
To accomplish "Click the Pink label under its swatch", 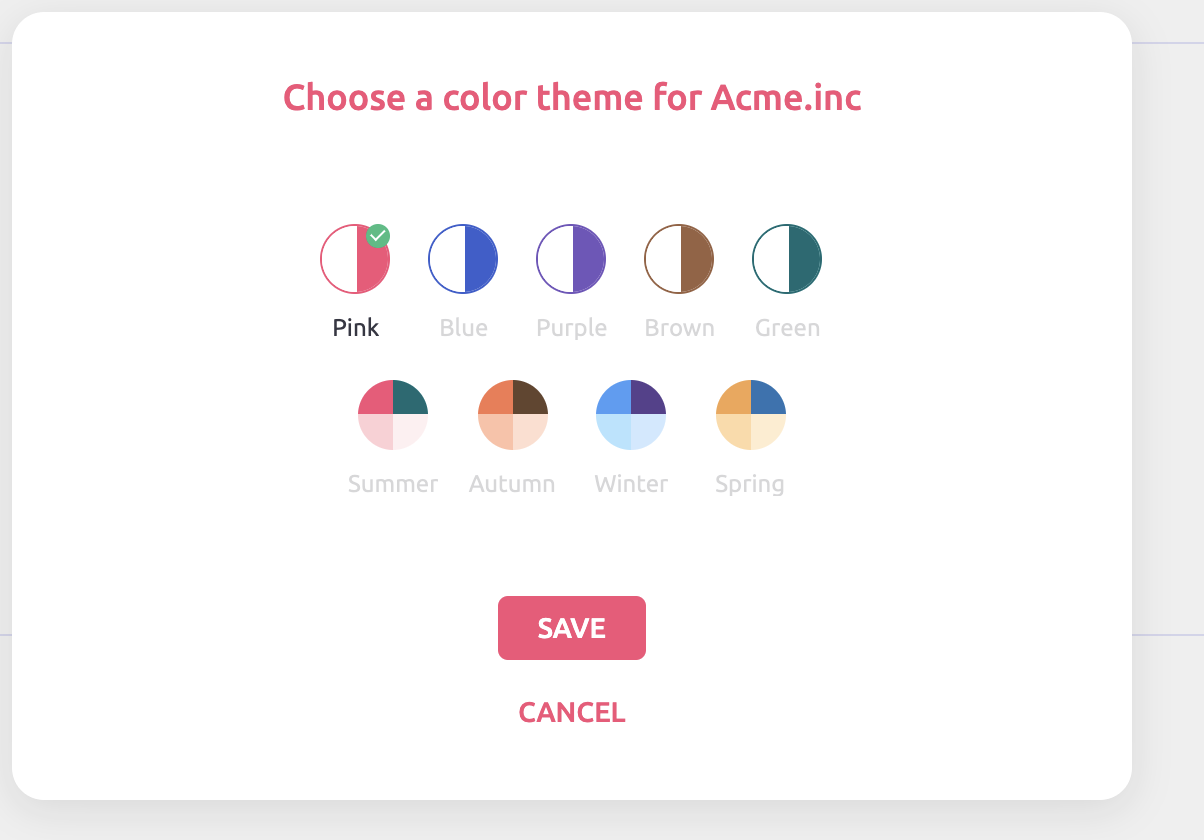I will coord(355,327).
